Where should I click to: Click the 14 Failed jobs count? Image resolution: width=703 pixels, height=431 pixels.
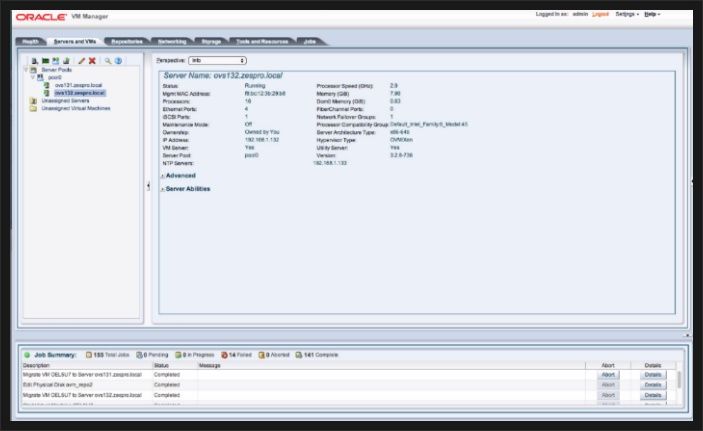pos(240,355)
